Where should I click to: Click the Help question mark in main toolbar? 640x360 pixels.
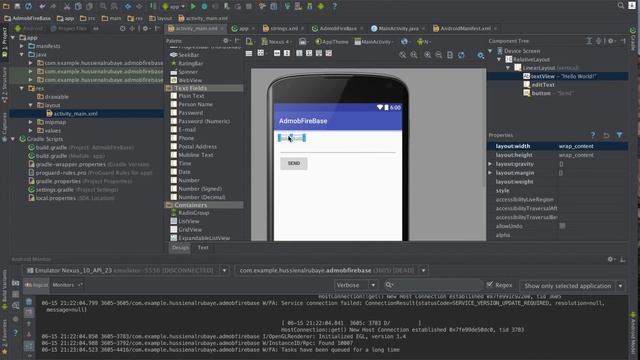[334, 6]
